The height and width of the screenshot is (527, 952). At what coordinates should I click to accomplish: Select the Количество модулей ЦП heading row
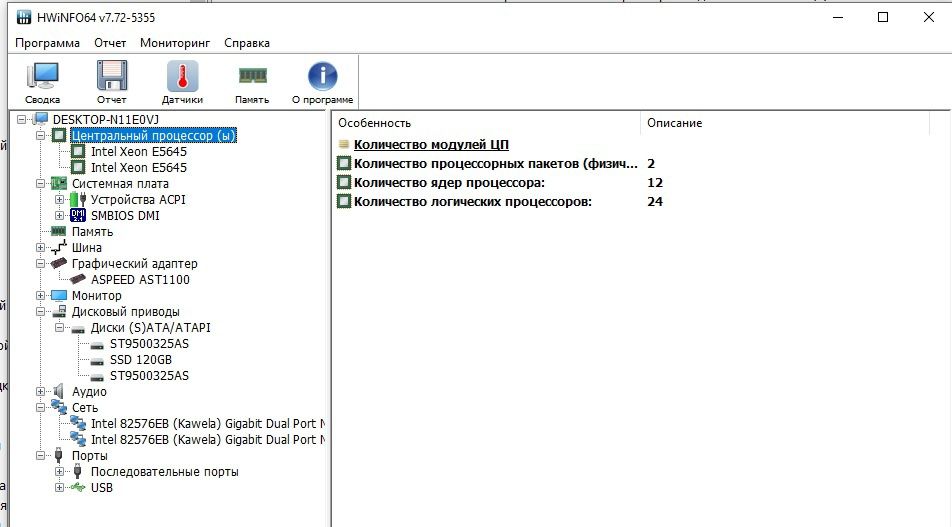coord(431,144)
